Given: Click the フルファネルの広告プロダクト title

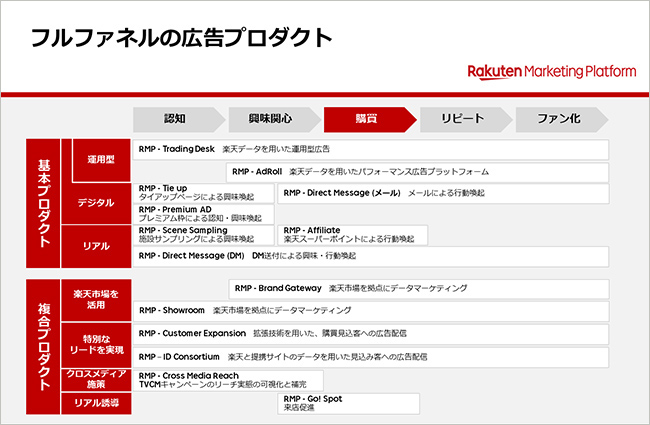Looking at the screenshot, I should pos(182,38).
